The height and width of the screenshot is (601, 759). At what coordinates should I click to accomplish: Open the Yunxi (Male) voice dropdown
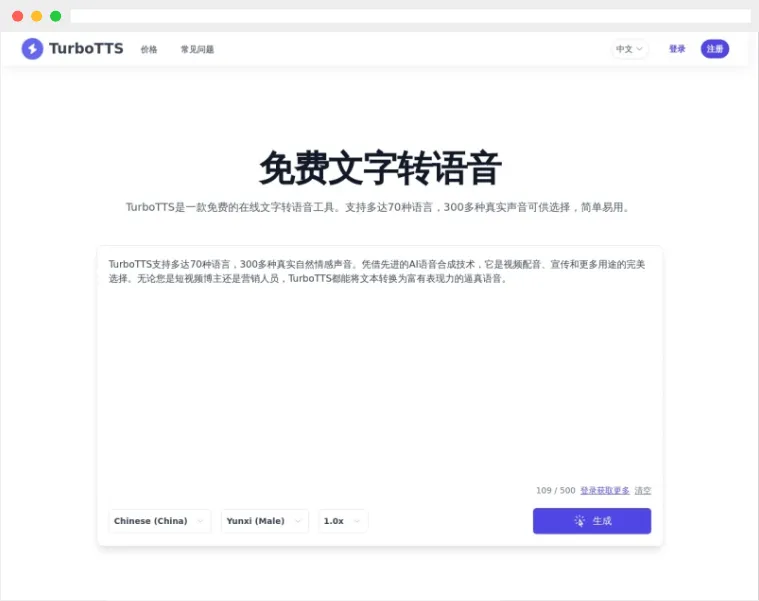265,521
